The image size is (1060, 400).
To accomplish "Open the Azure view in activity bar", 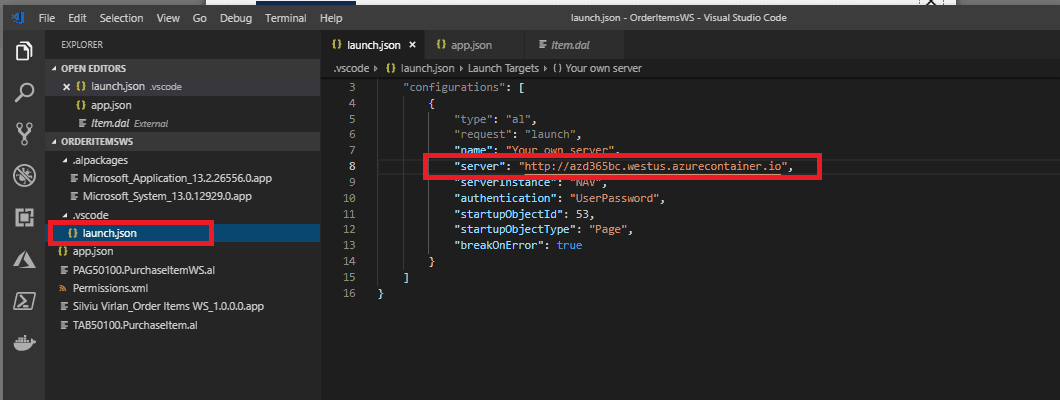I will pyautogui.click(x=24, y=259).
